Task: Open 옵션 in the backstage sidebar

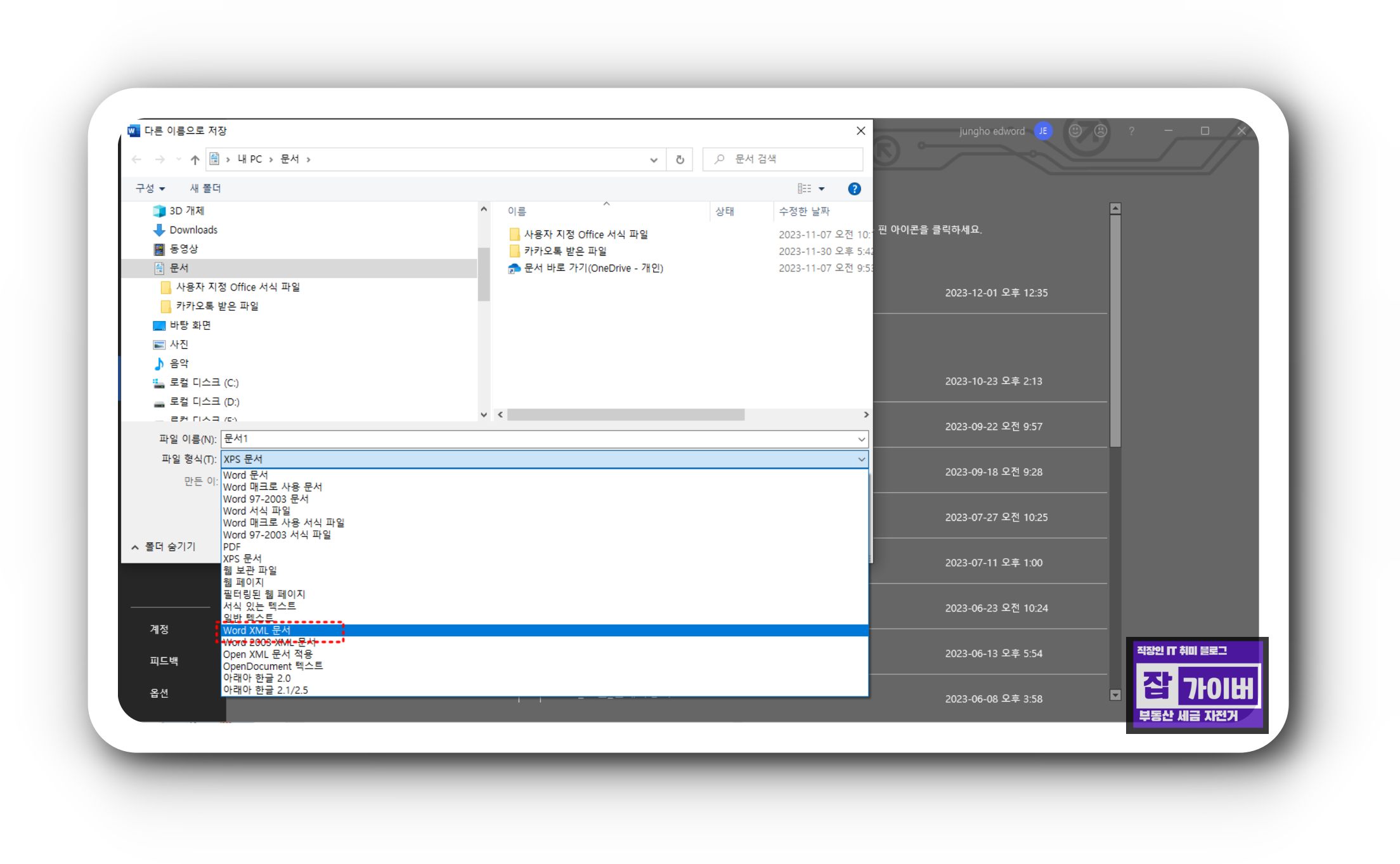Action: (x=159, y=693)
